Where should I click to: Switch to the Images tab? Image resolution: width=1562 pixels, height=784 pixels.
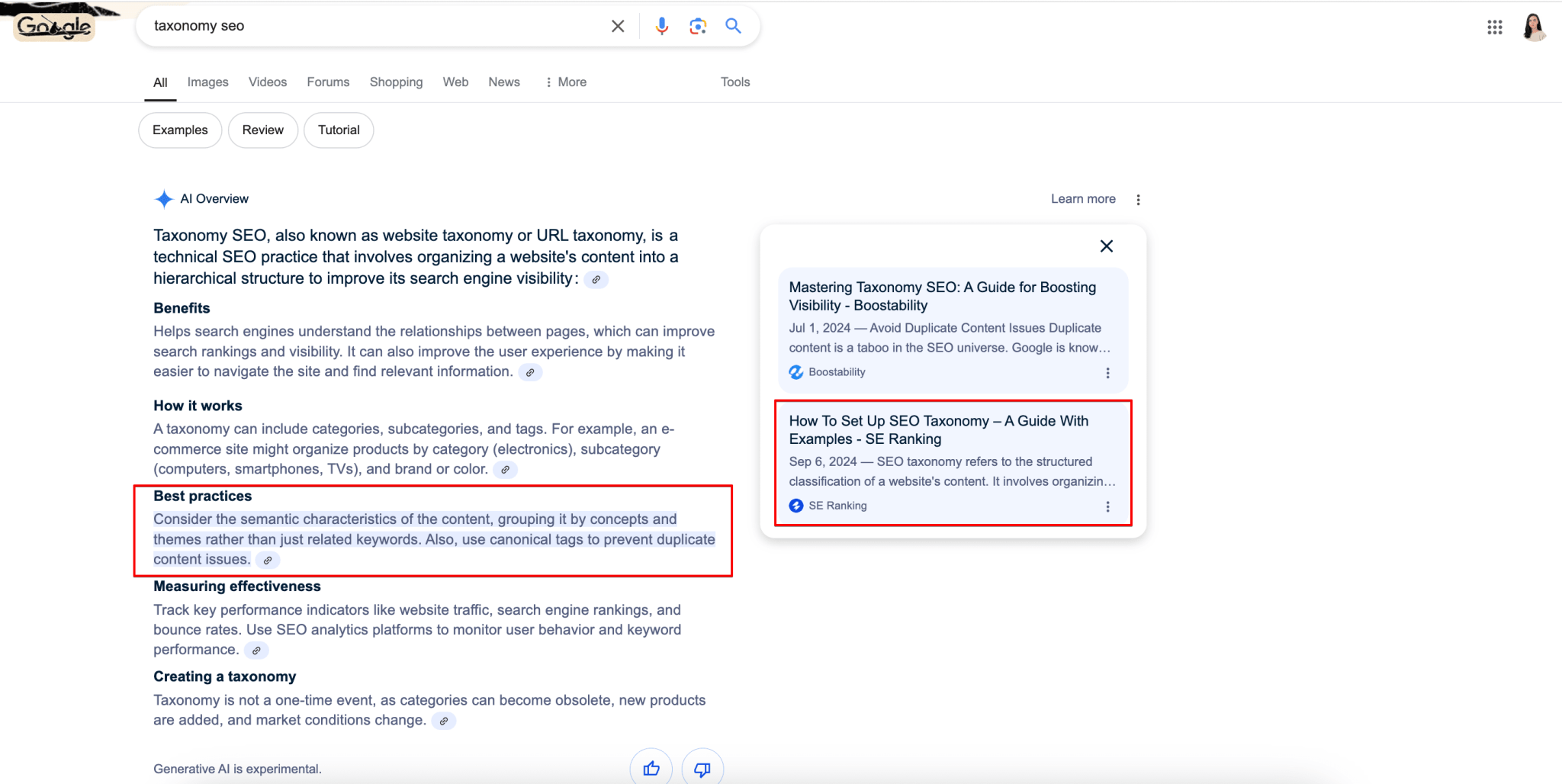point(207,82)
